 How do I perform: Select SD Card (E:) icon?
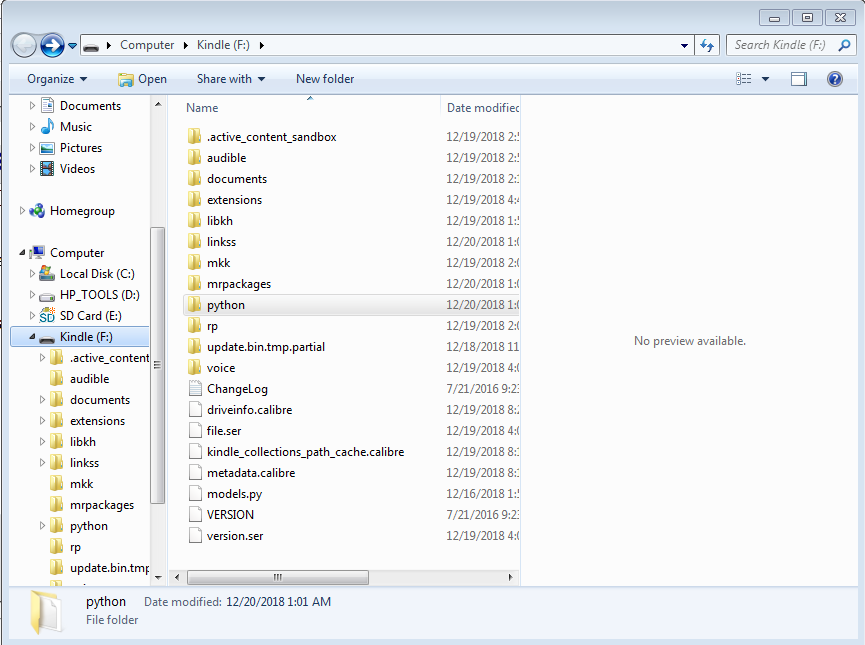47,316
